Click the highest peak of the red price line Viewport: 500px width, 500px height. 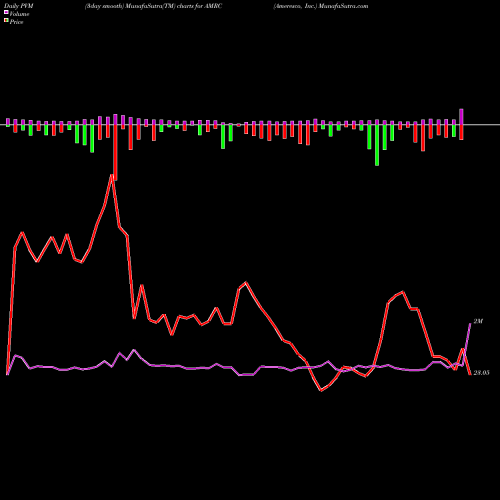(112, 176)
